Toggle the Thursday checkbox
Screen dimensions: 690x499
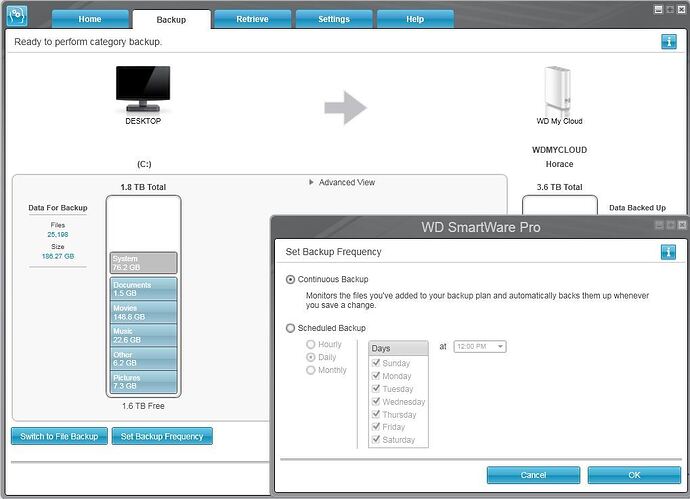376,414
